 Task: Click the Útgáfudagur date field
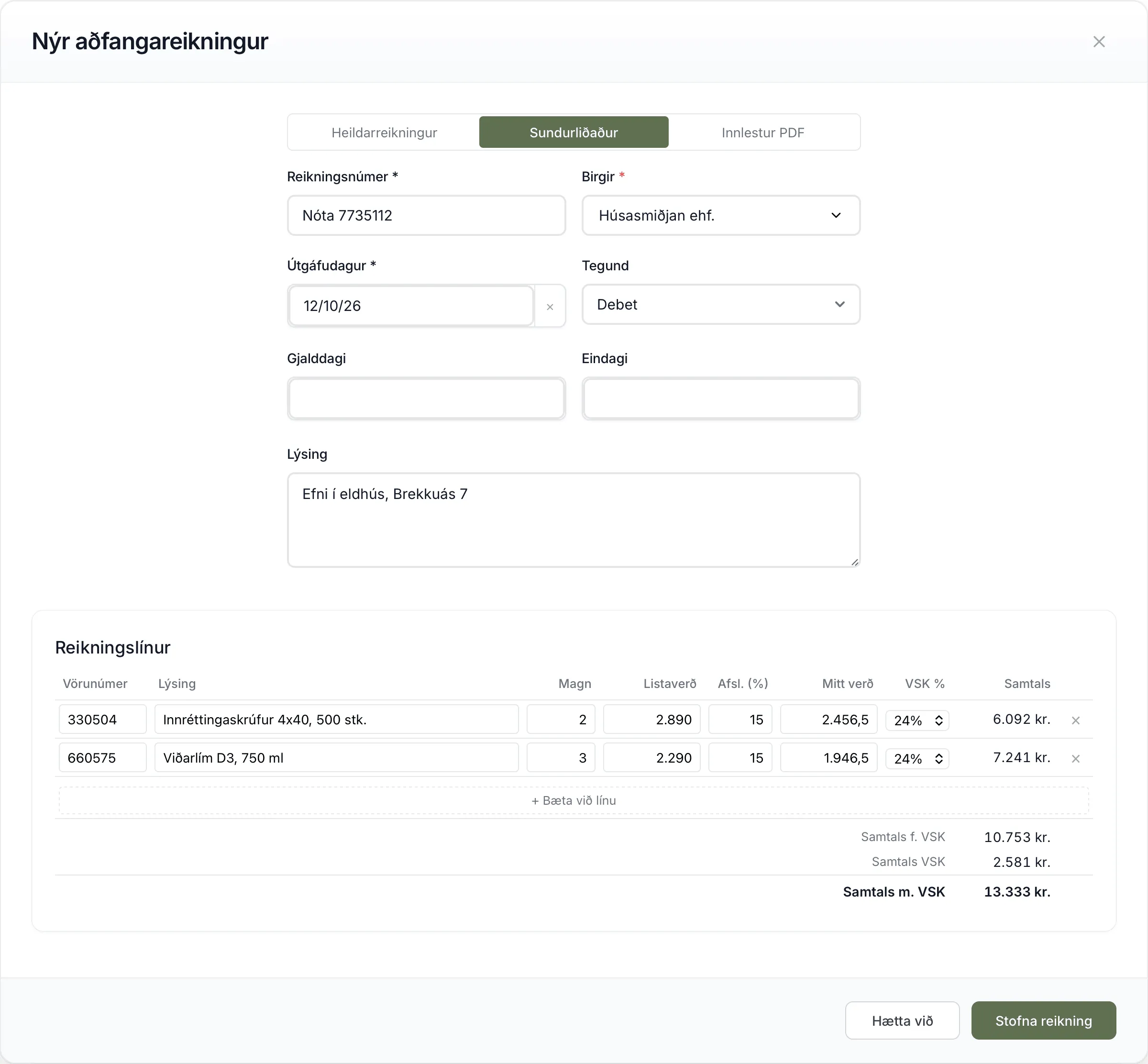[x=411, y=306]
